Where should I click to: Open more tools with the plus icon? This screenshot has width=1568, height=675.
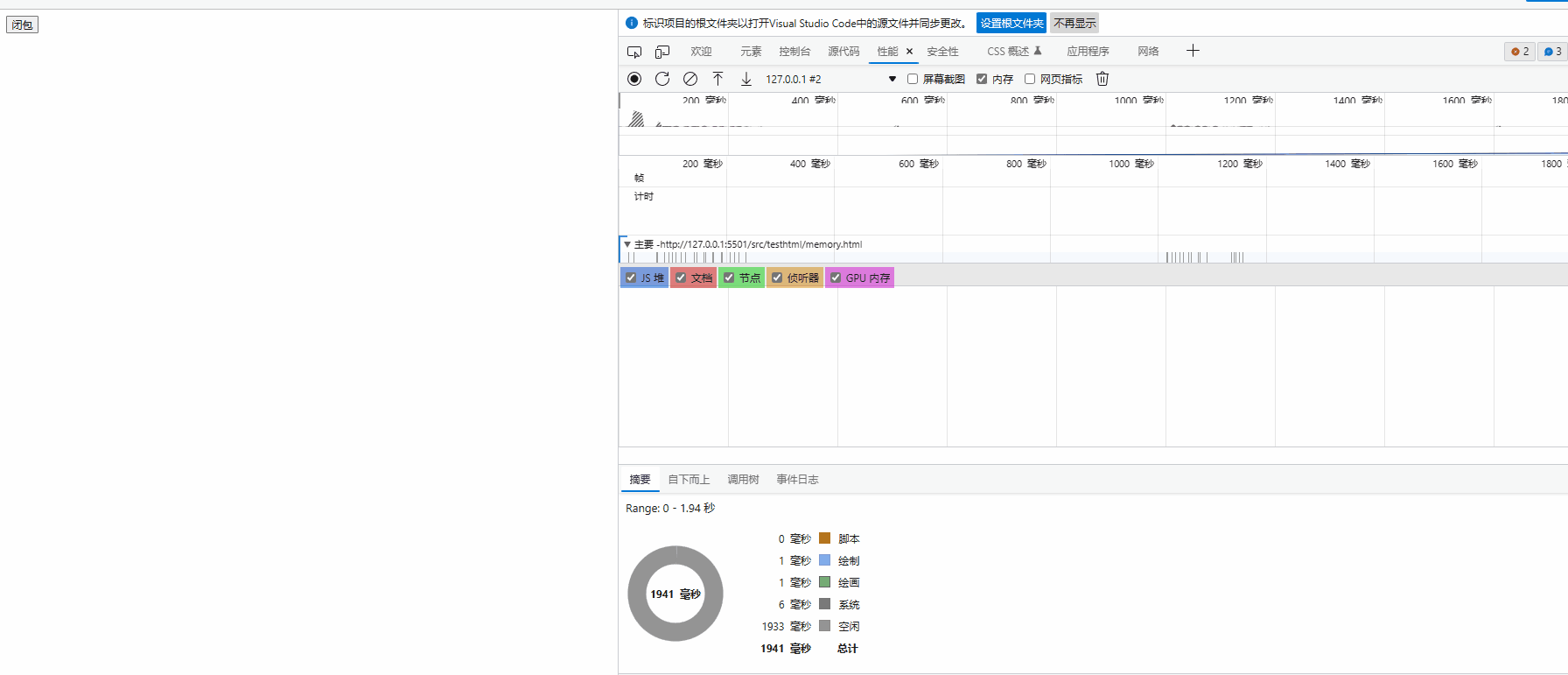point(1193,51)
